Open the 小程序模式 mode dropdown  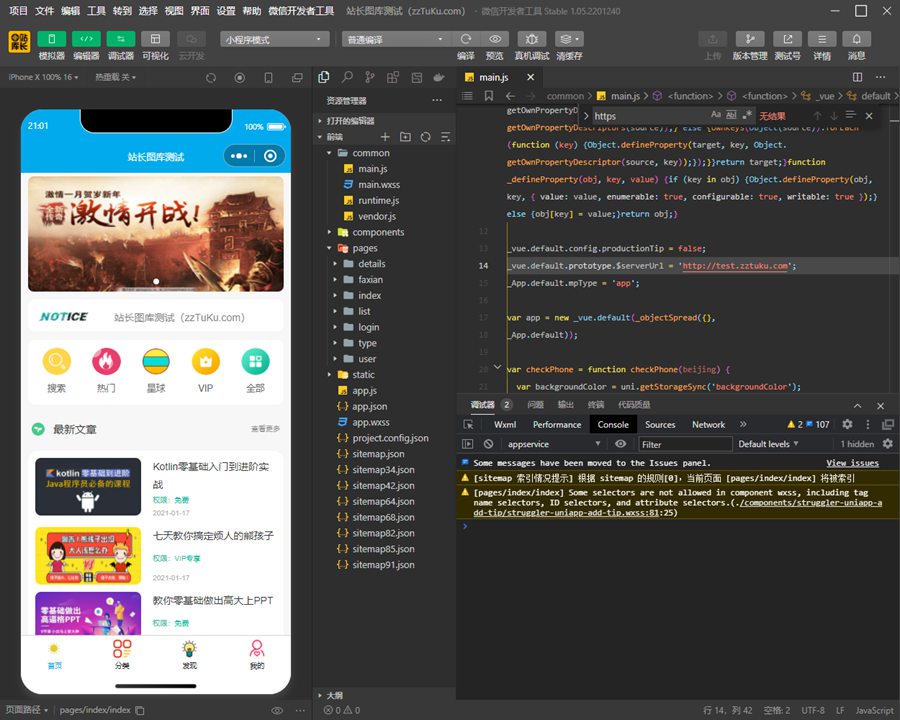(275, 39)
